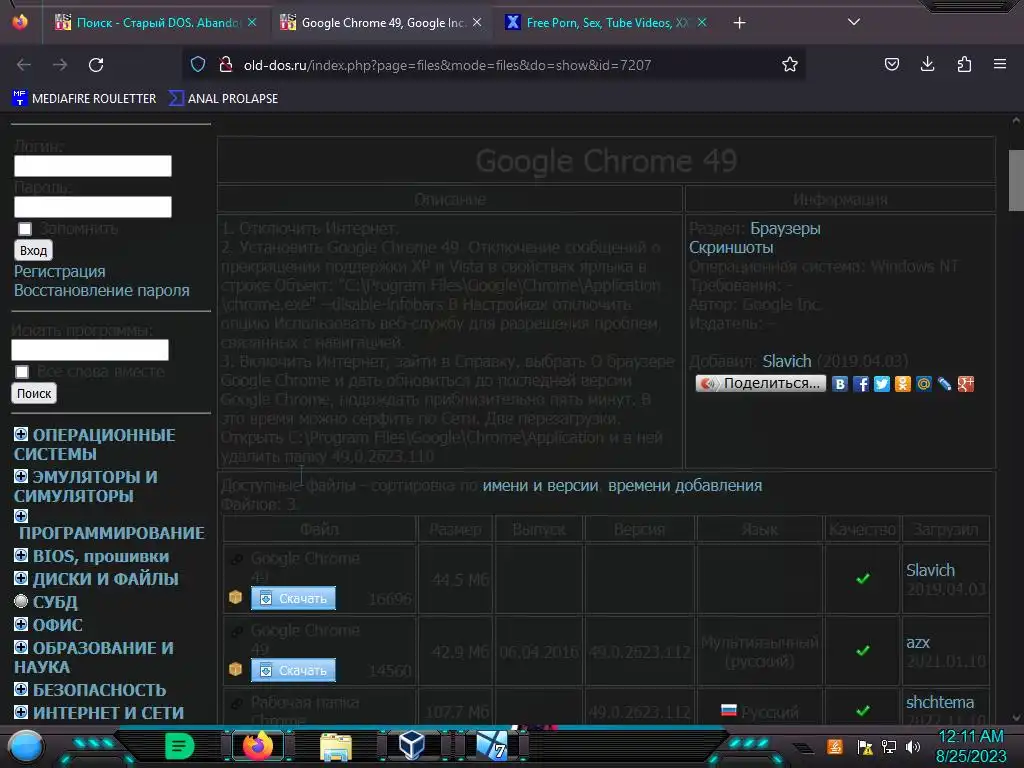Share page on Facebook icon
The height and width of the screenshot is (768, 1024).
point(861,384)
